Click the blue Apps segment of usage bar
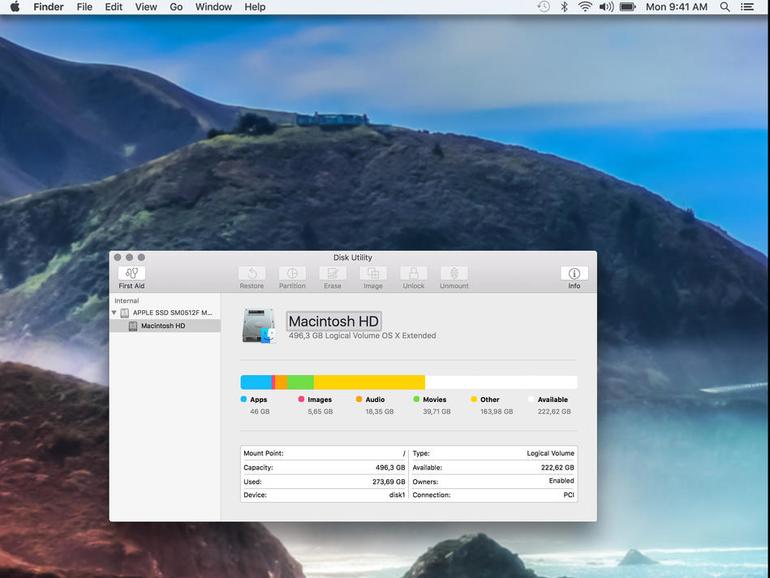Image resolution: width=770 pixels, height=578 pixels. 256,382
